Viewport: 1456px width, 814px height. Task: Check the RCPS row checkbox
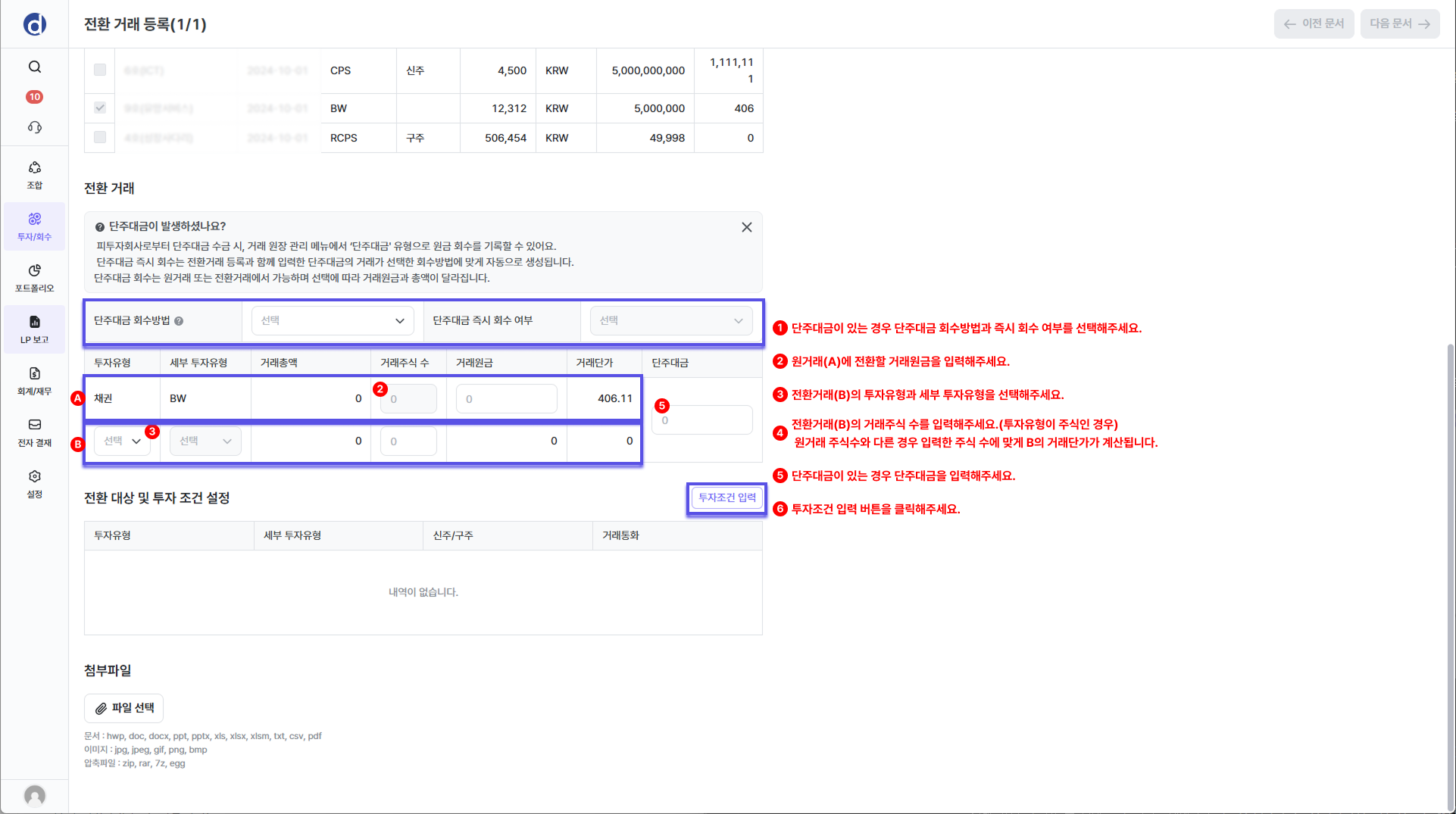click(100, 137)
